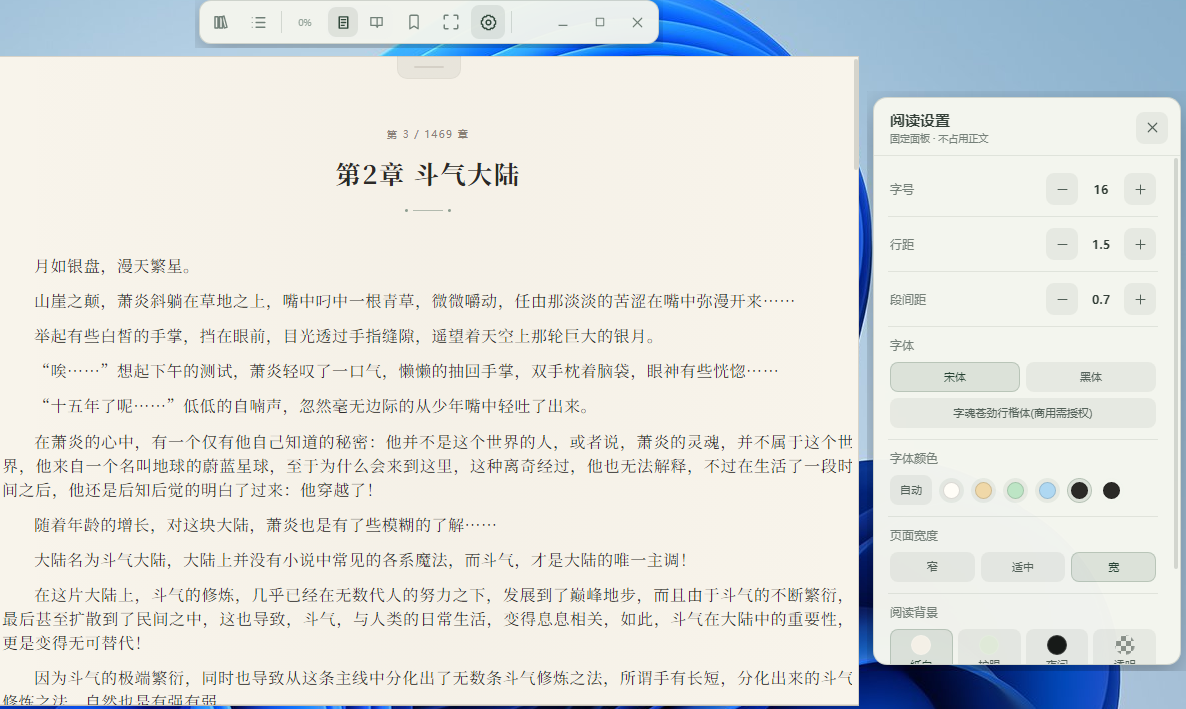Select the 黑体 font

(1091, 377)
